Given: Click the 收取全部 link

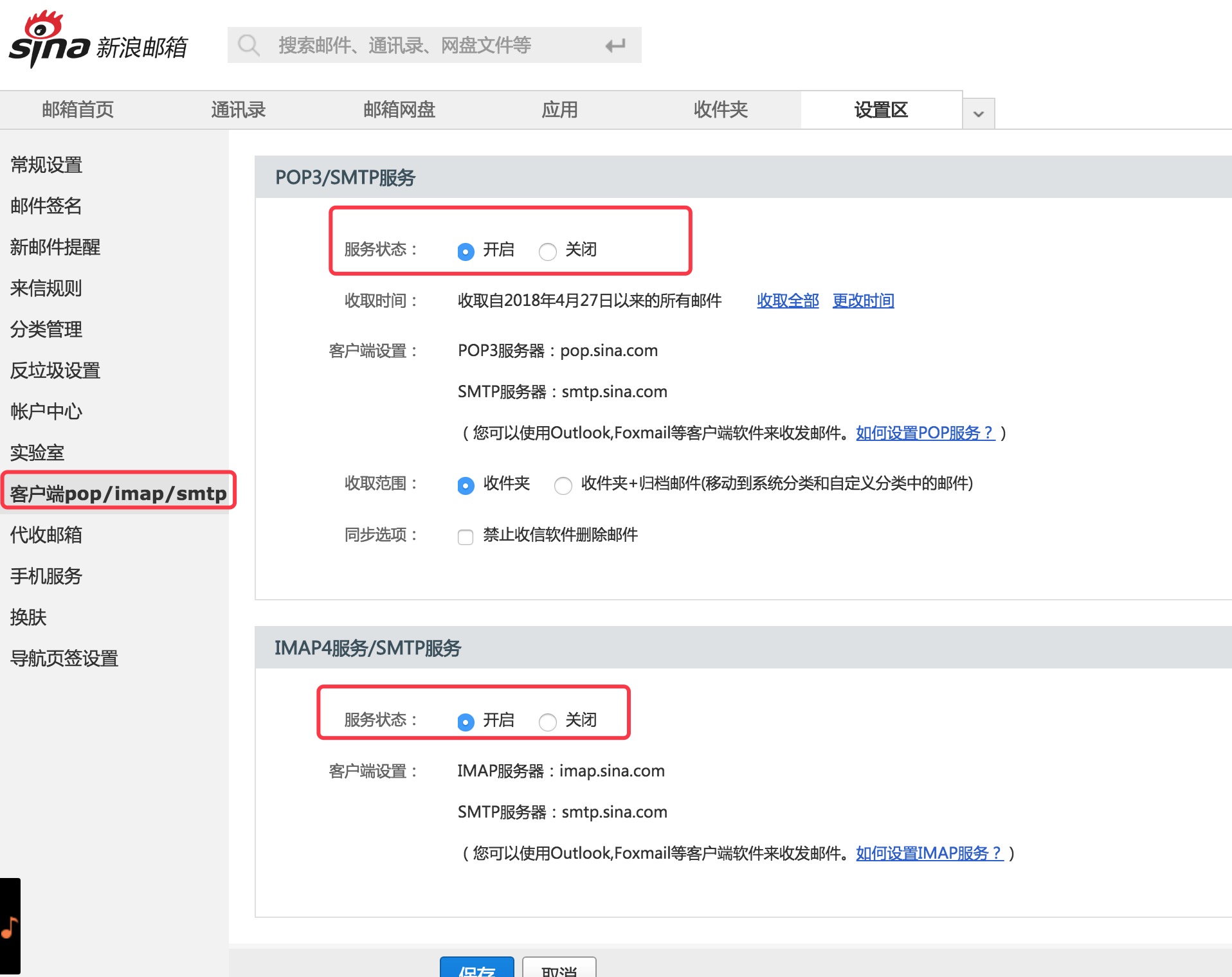Looking at the screenshot, I should click(787, 301).
